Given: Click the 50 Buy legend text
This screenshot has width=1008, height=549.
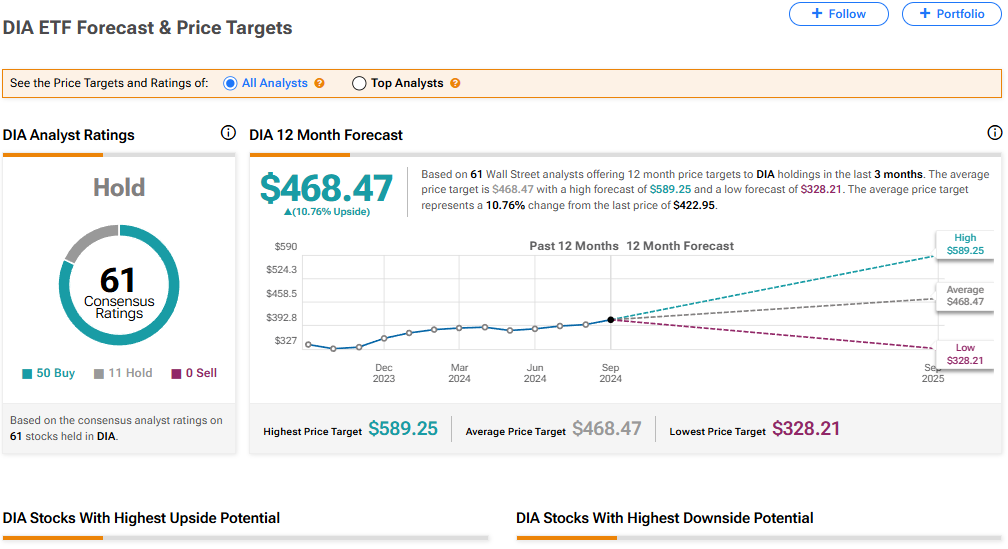Looking at the screenshot, I should 55,374.
